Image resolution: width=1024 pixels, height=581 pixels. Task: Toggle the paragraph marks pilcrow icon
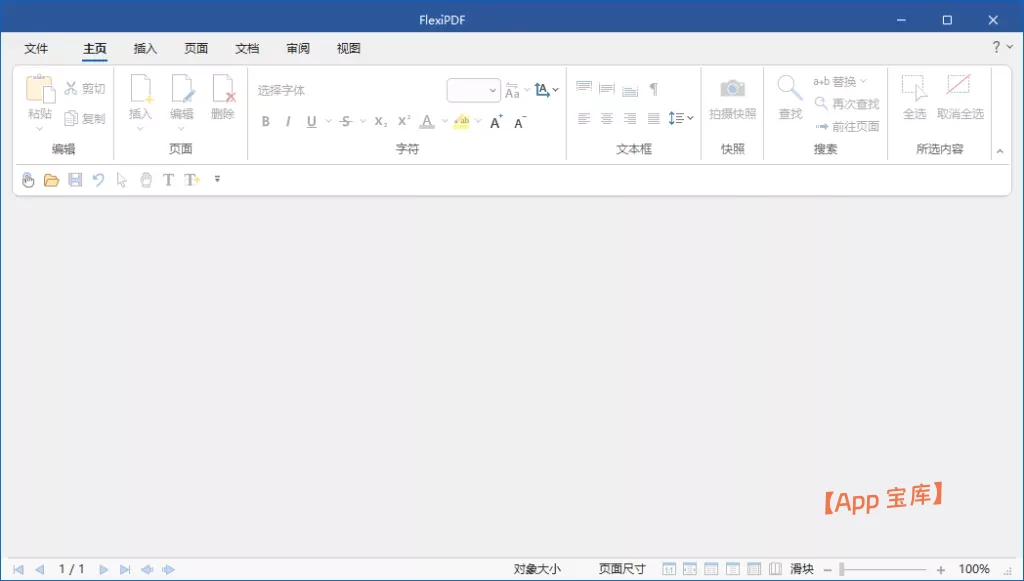click(653, 89)
